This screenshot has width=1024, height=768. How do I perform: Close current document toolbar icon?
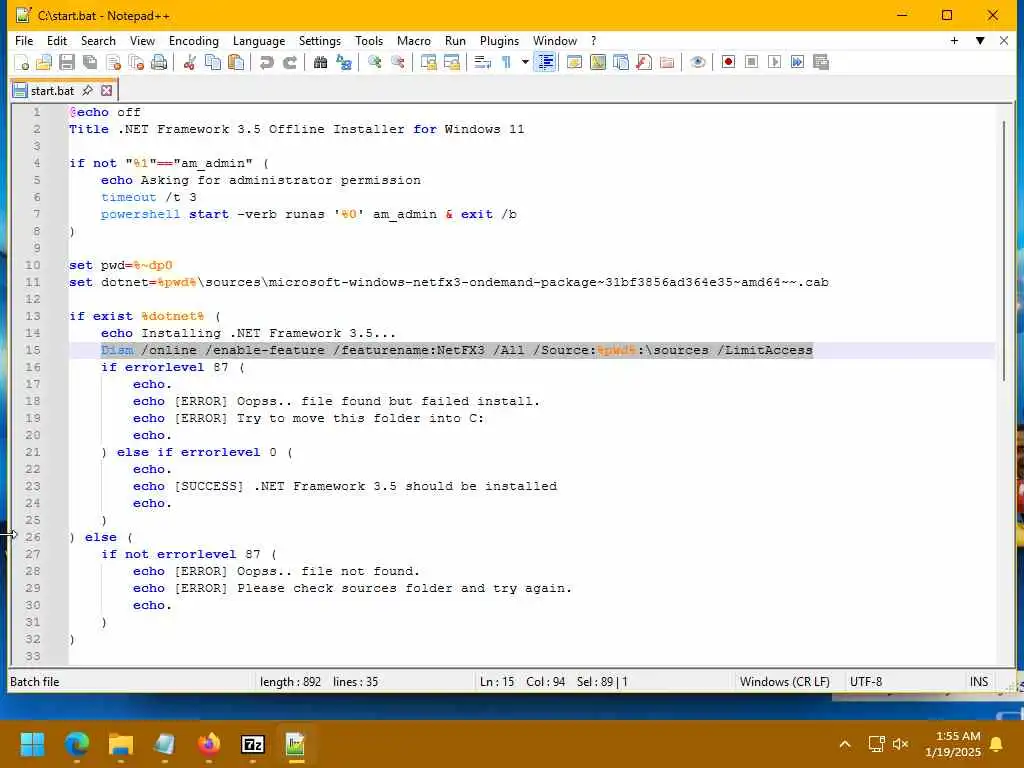tap(113, 63)
